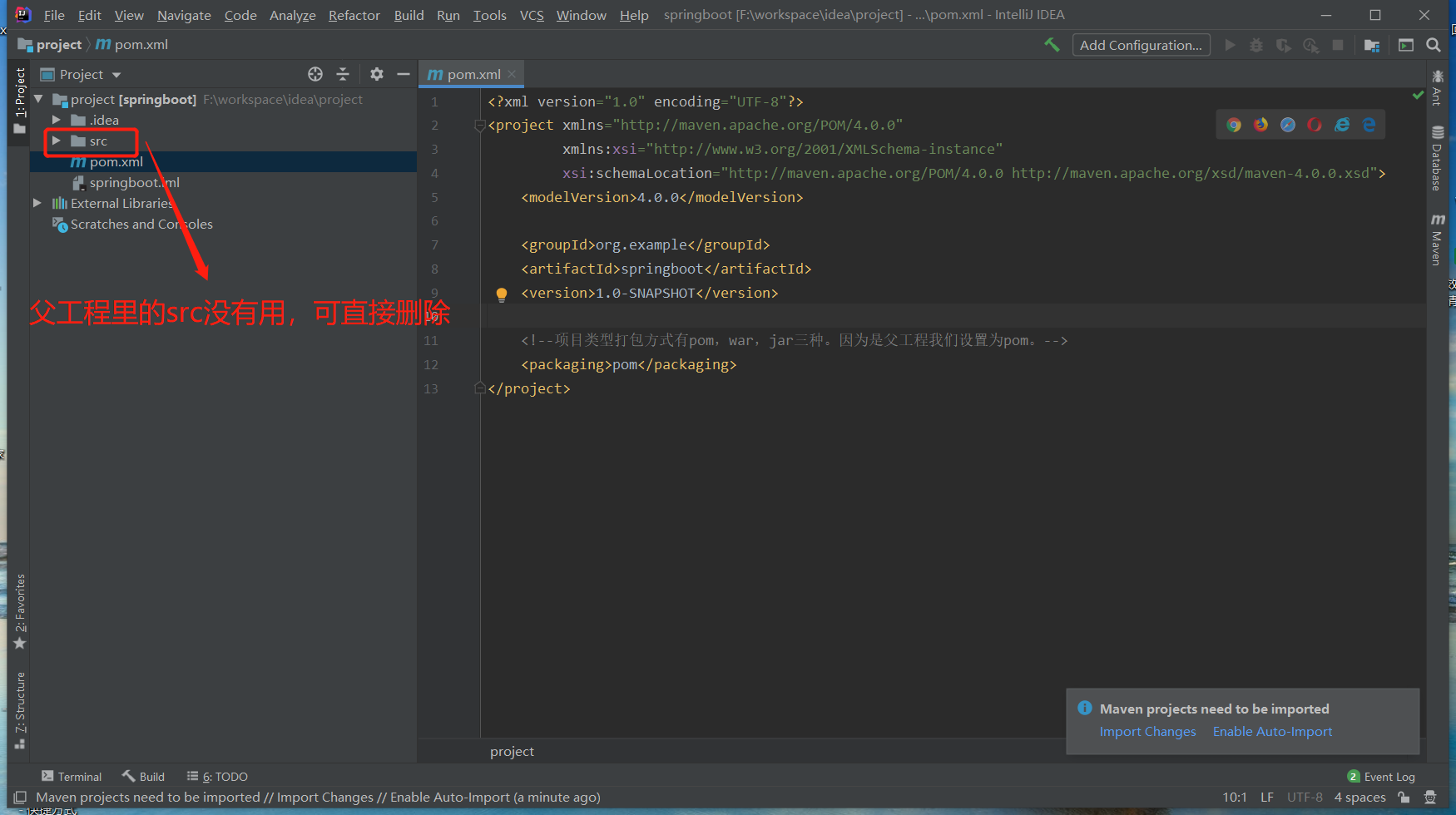Click Add Configuration button

[x=1141, y=45]
